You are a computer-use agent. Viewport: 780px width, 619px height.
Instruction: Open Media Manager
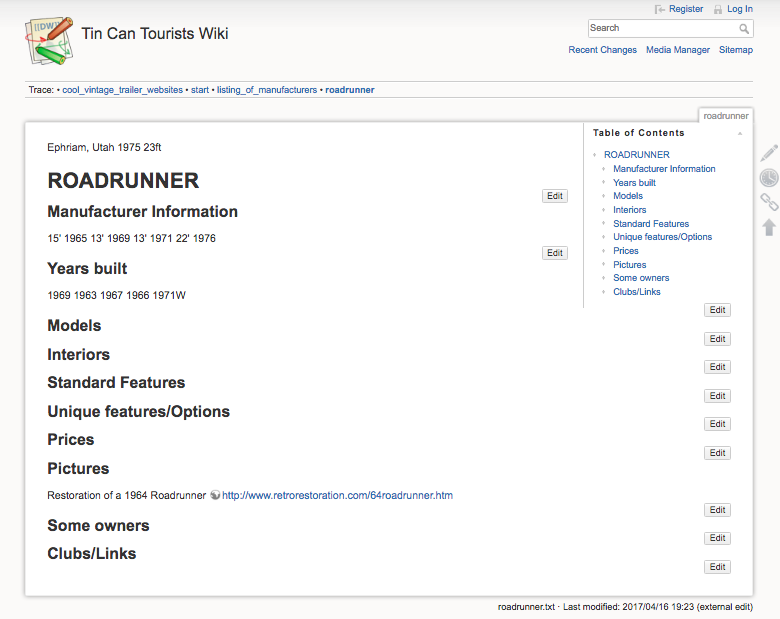(678, 50)
